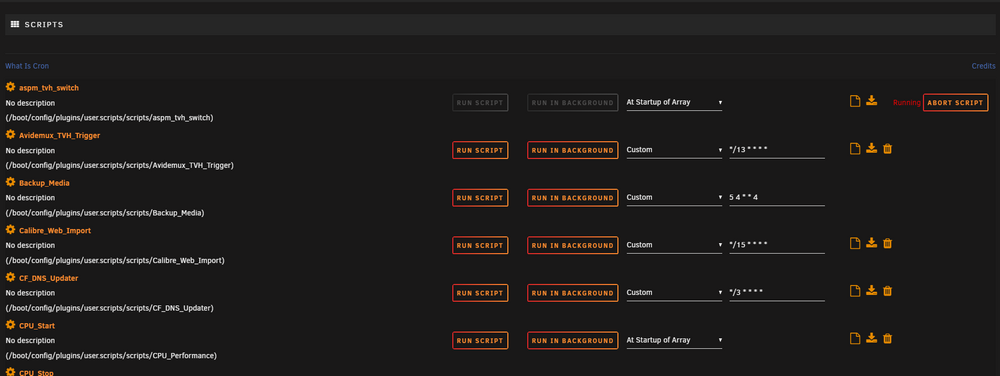The height and width of the screenshot is (376, 1000).
Task: Click the aspm_tvh_switch script name
Action: (49, 88)
